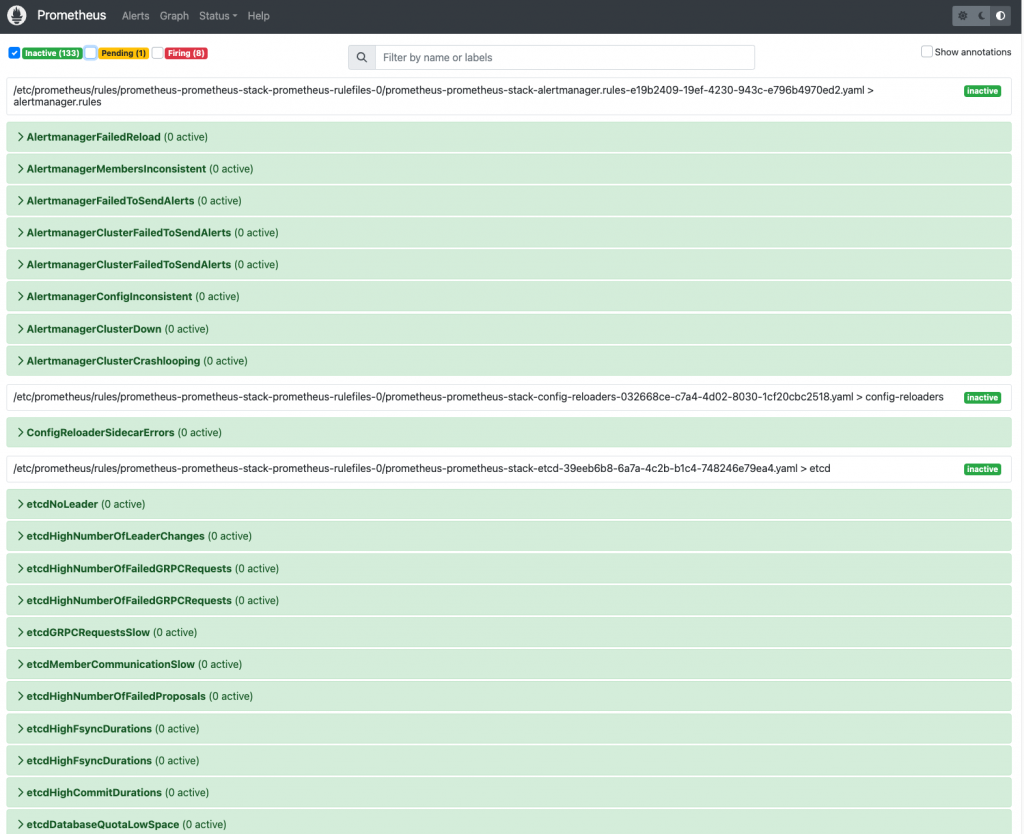Select the alertmanager.rules file path text
Image resolution: width=1024 pixels, height=834 pixels.
[443, 96]
